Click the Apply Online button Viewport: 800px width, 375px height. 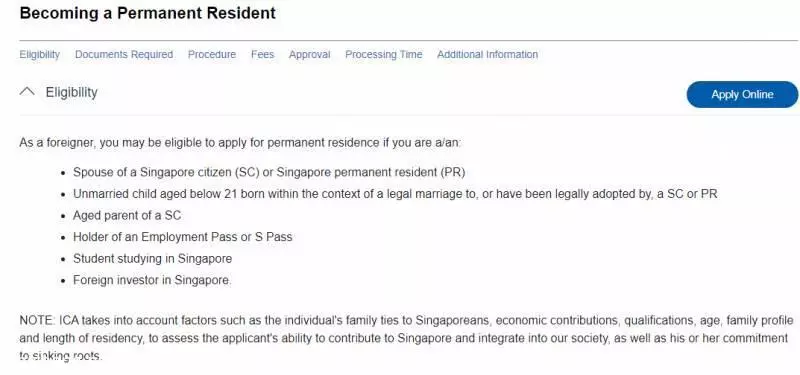tap(742, 94)
